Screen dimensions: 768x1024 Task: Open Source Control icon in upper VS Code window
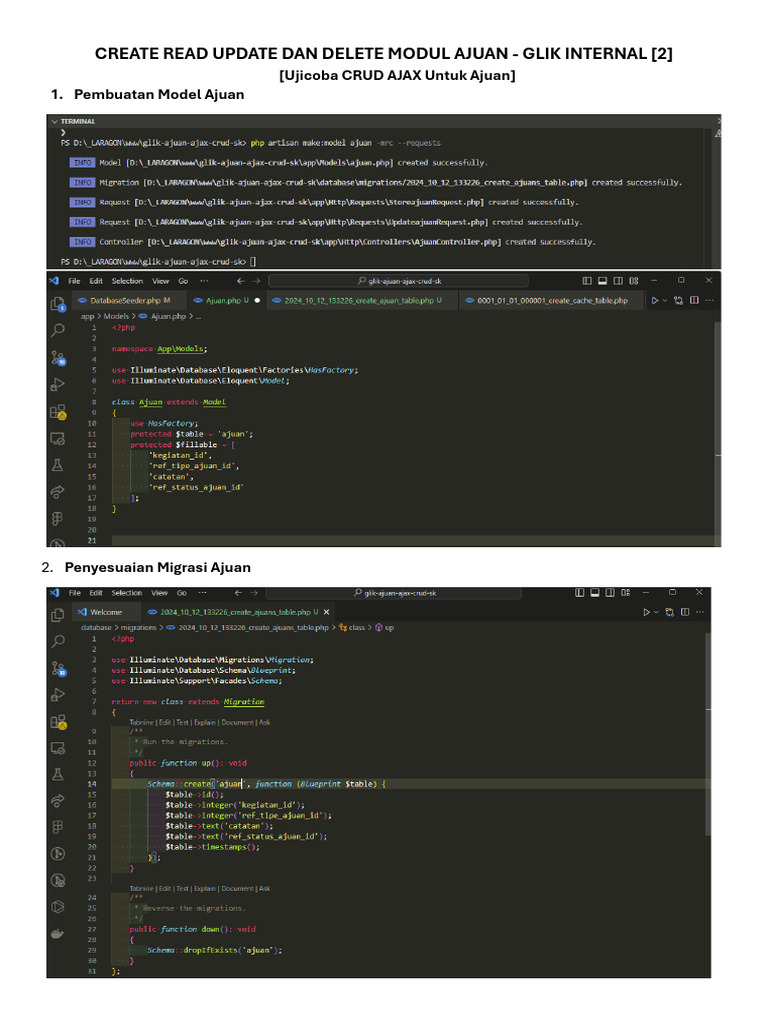(58, 357)
